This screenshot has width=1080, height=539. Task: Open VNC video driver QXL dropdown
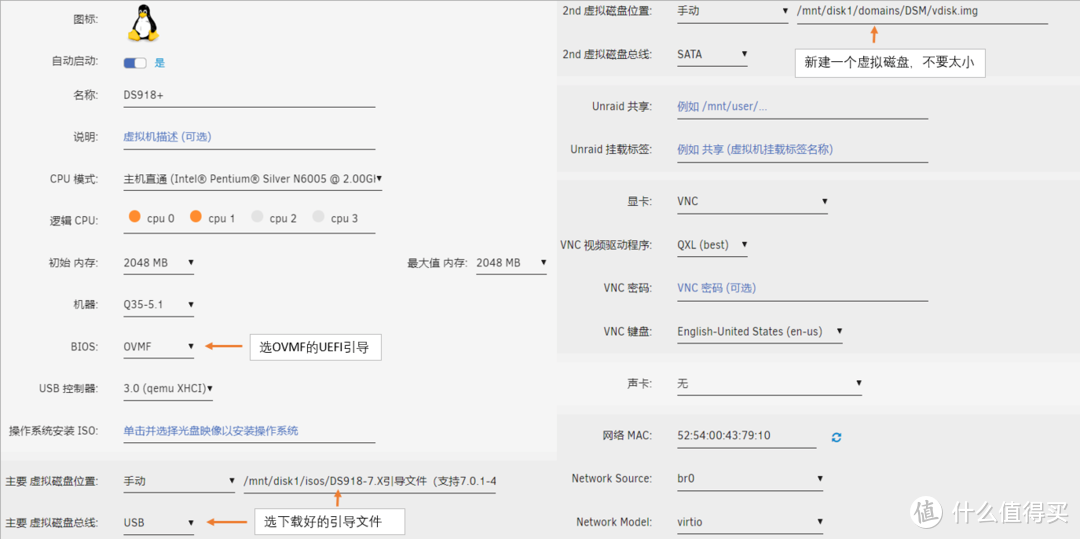click(712, 244)
